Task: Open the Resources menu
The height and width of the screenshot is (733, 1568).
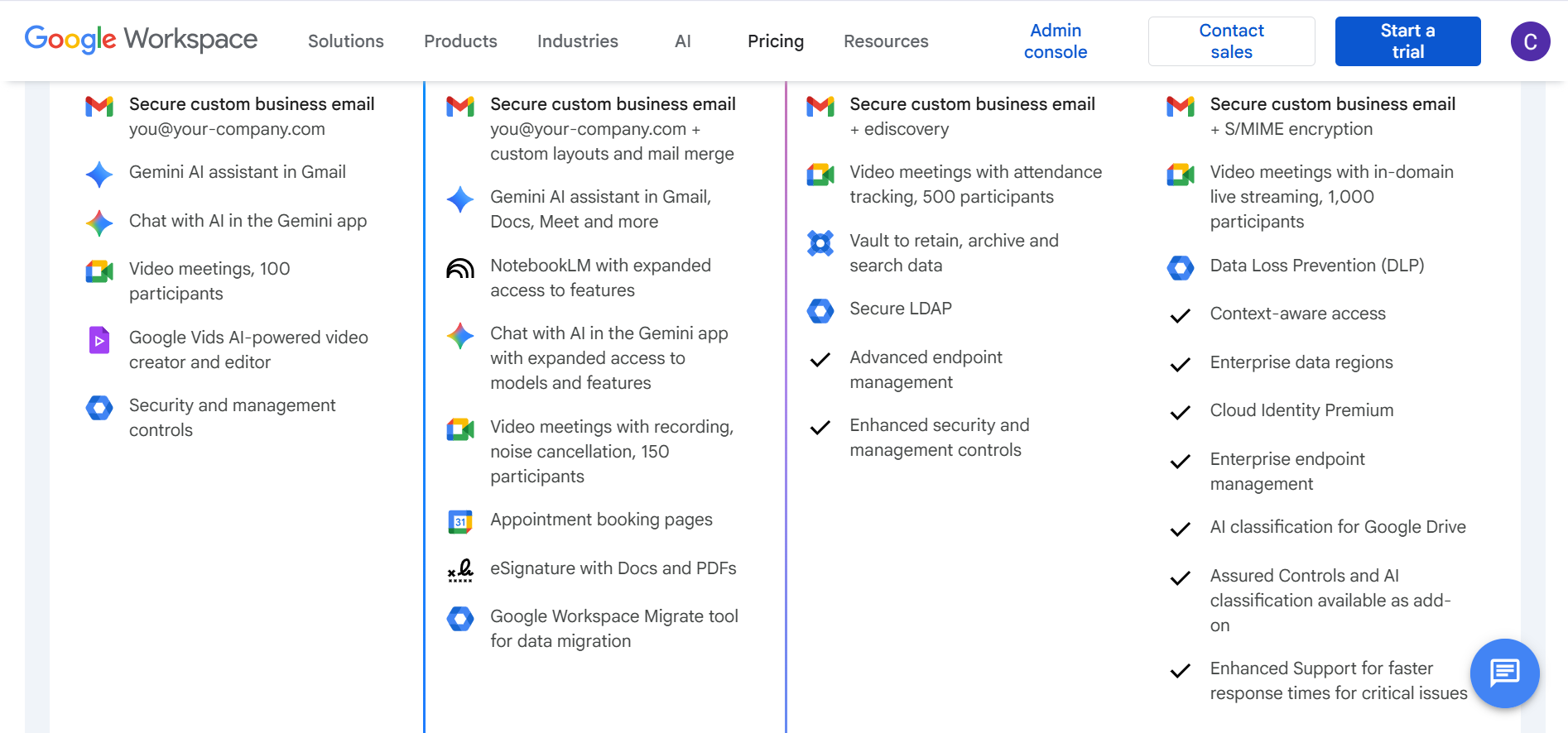Action: click(x=886, y=41)
